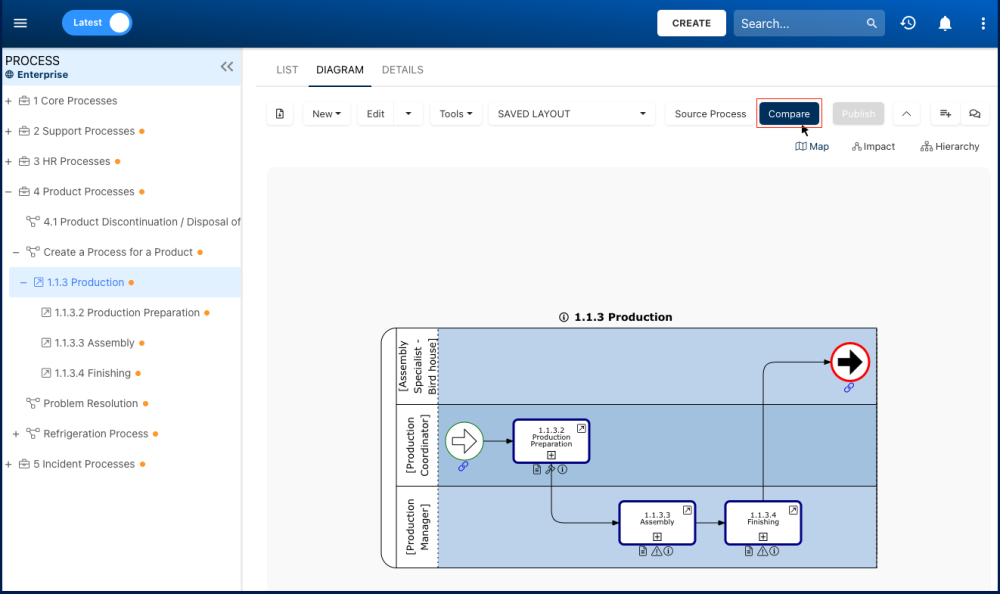Click the start event arrow in diagram
Viewport: 1000px width, 594px height.
(x=464, y=441)
